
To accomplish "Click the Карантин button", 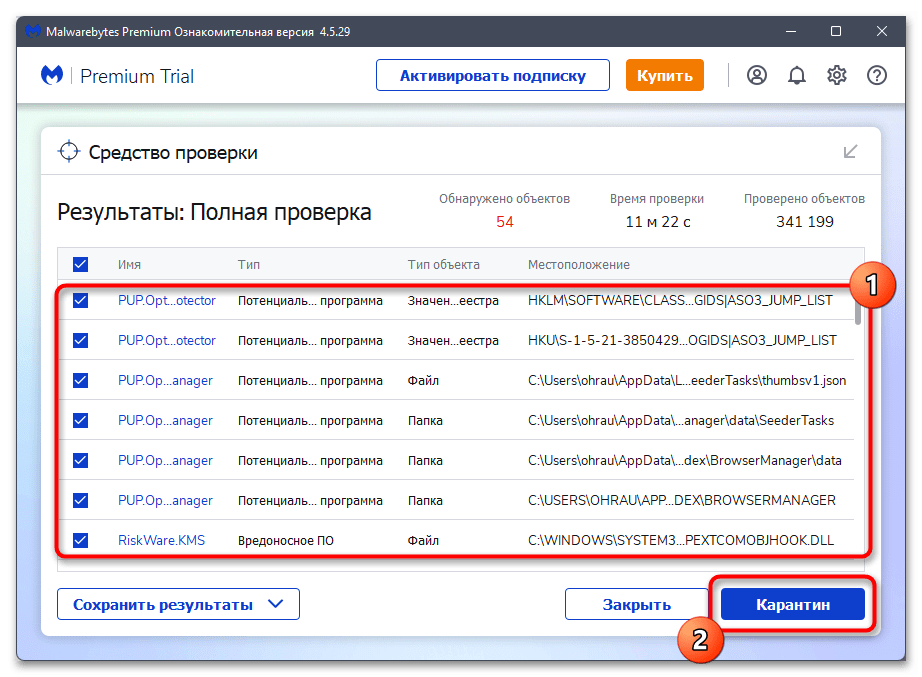I will (793, 604).
